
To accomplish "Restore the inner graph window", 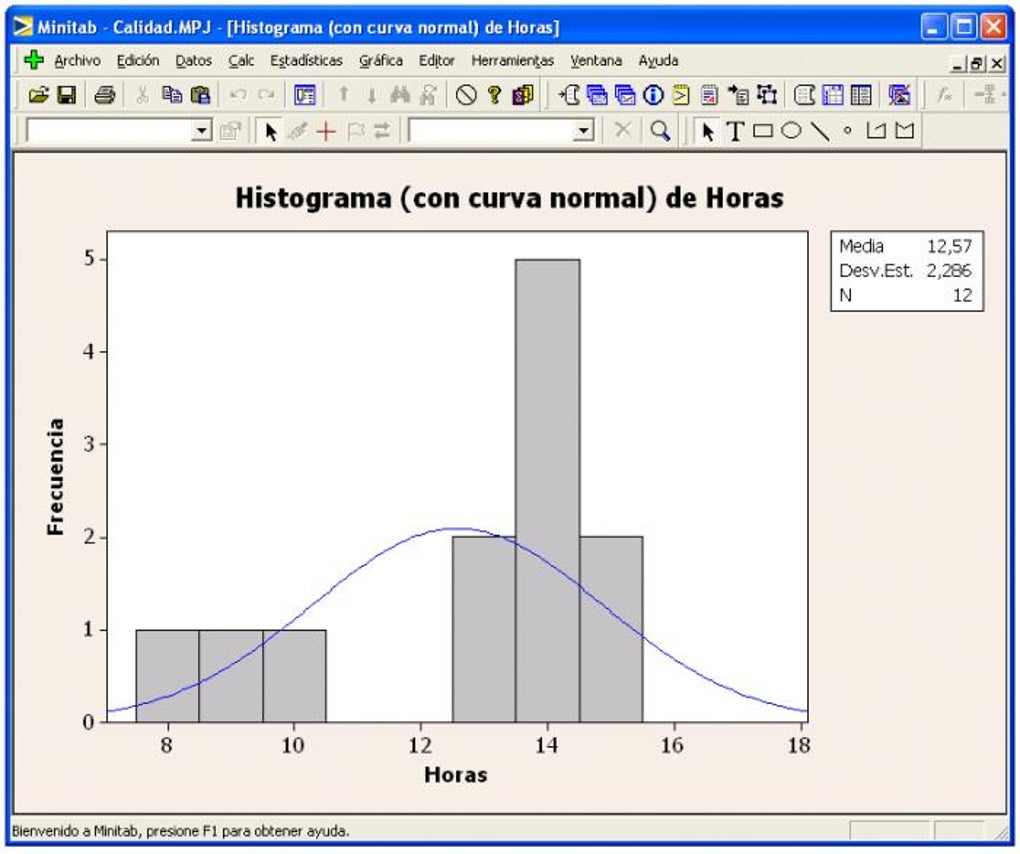I will tap(977, 64).
